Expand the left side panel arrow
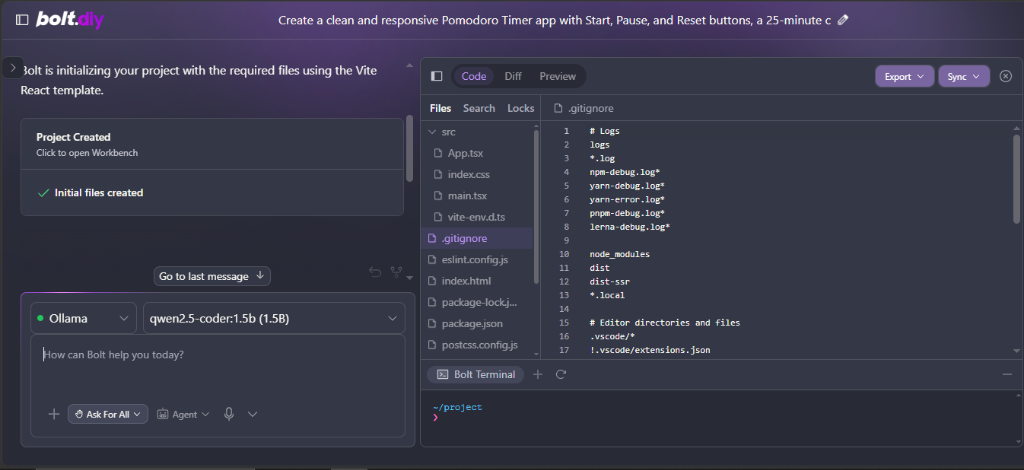The height and width of the screenshot is (470, 1024). (x=12, y=67)
